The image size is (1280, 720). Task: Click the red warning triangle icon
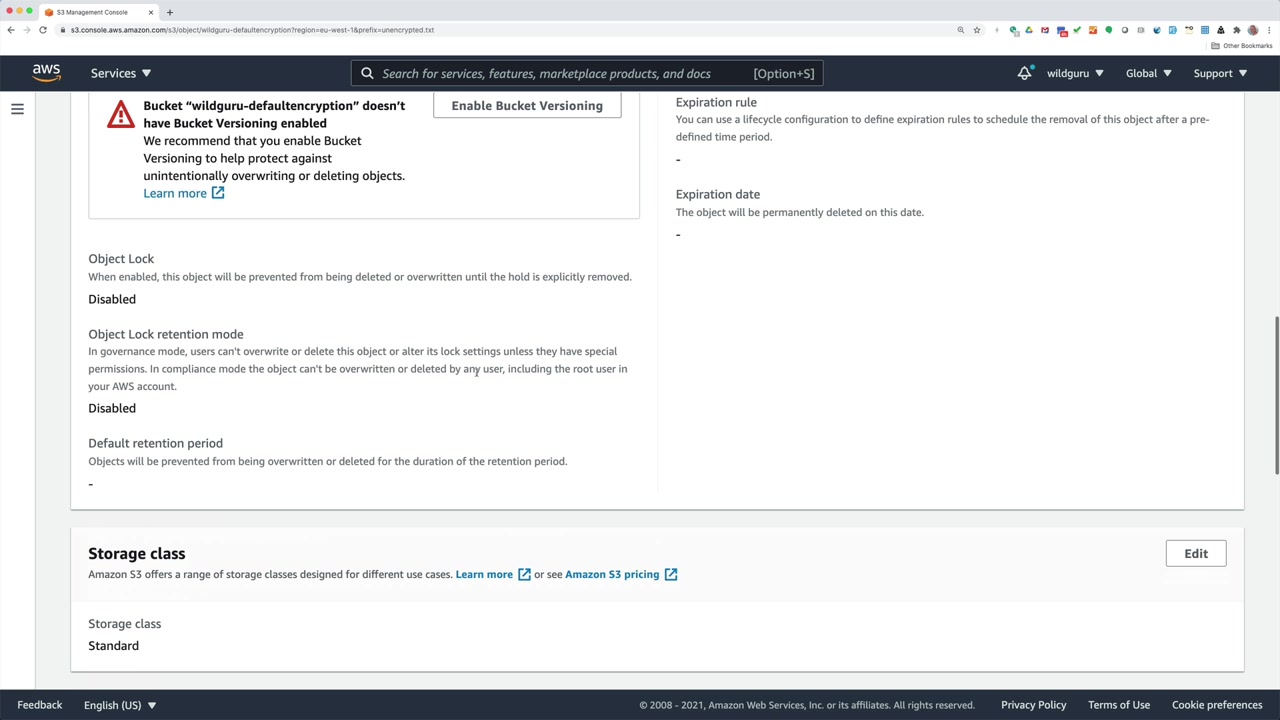pyautogui.click(x=121, y=114)
